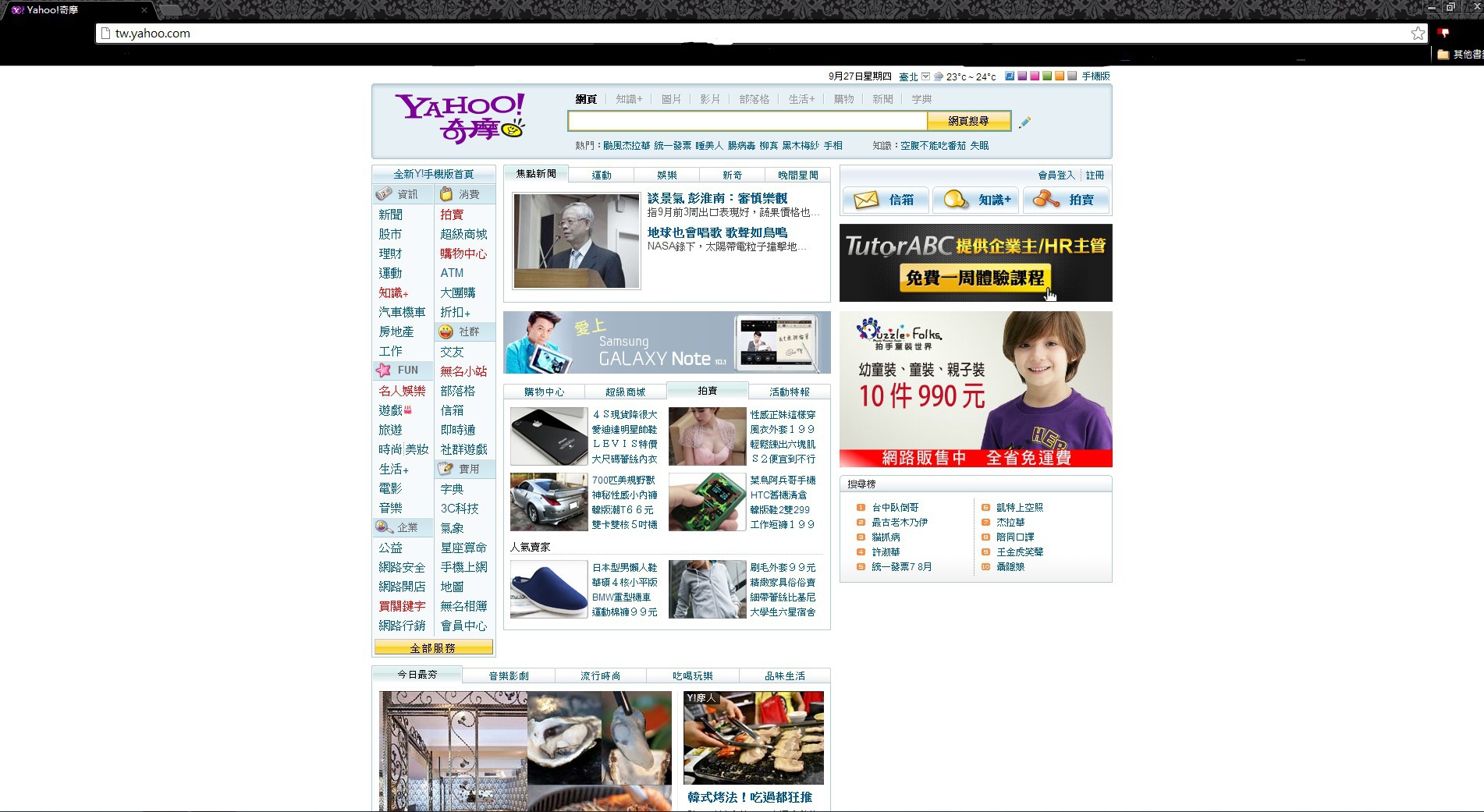Click the Y!摩人 badge on barbecue photo
The width and height of the screenshot is (1484, 812).
point(701,697)
